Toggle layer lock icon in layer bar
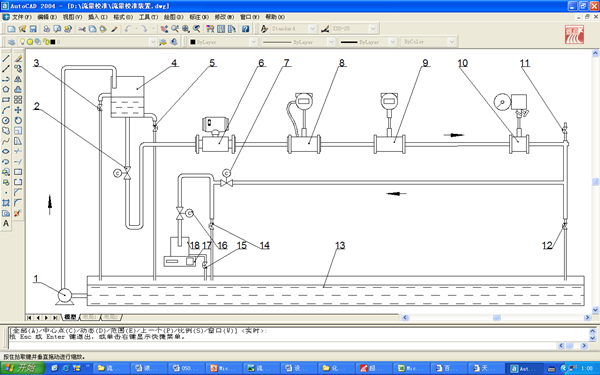This screenshot has width=600, height=375. [46, 42]
